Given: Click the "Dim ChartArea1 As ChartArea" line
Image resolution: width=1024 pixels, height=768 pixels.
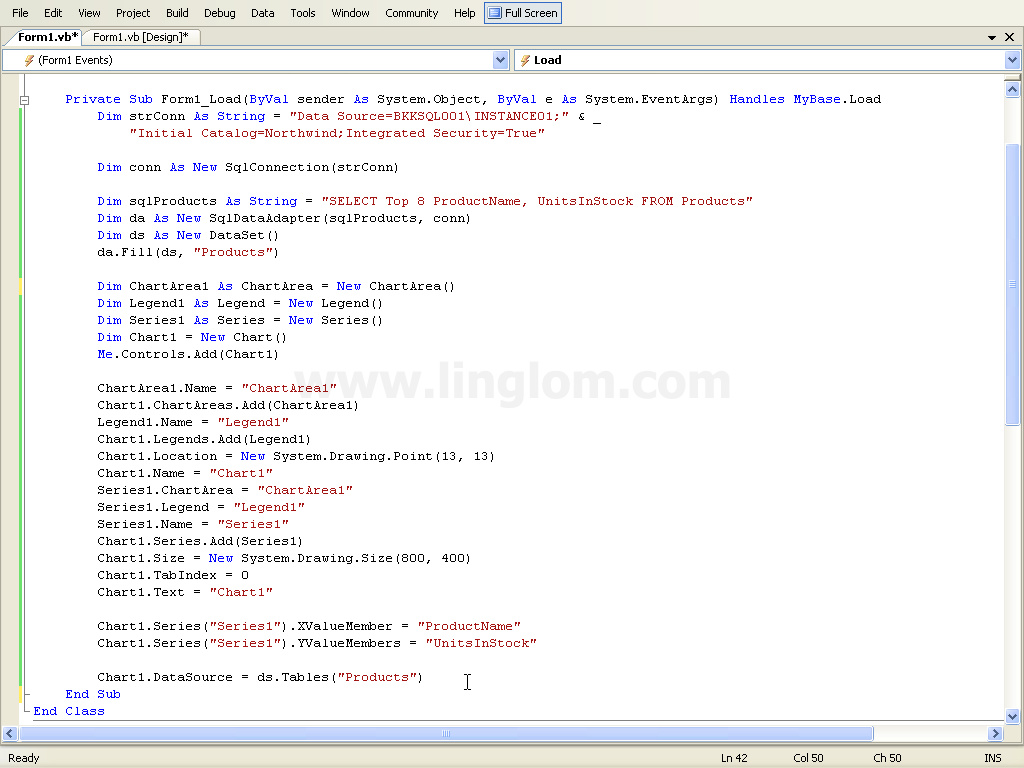Looking at the screenshot, I should tap(276, 286).
